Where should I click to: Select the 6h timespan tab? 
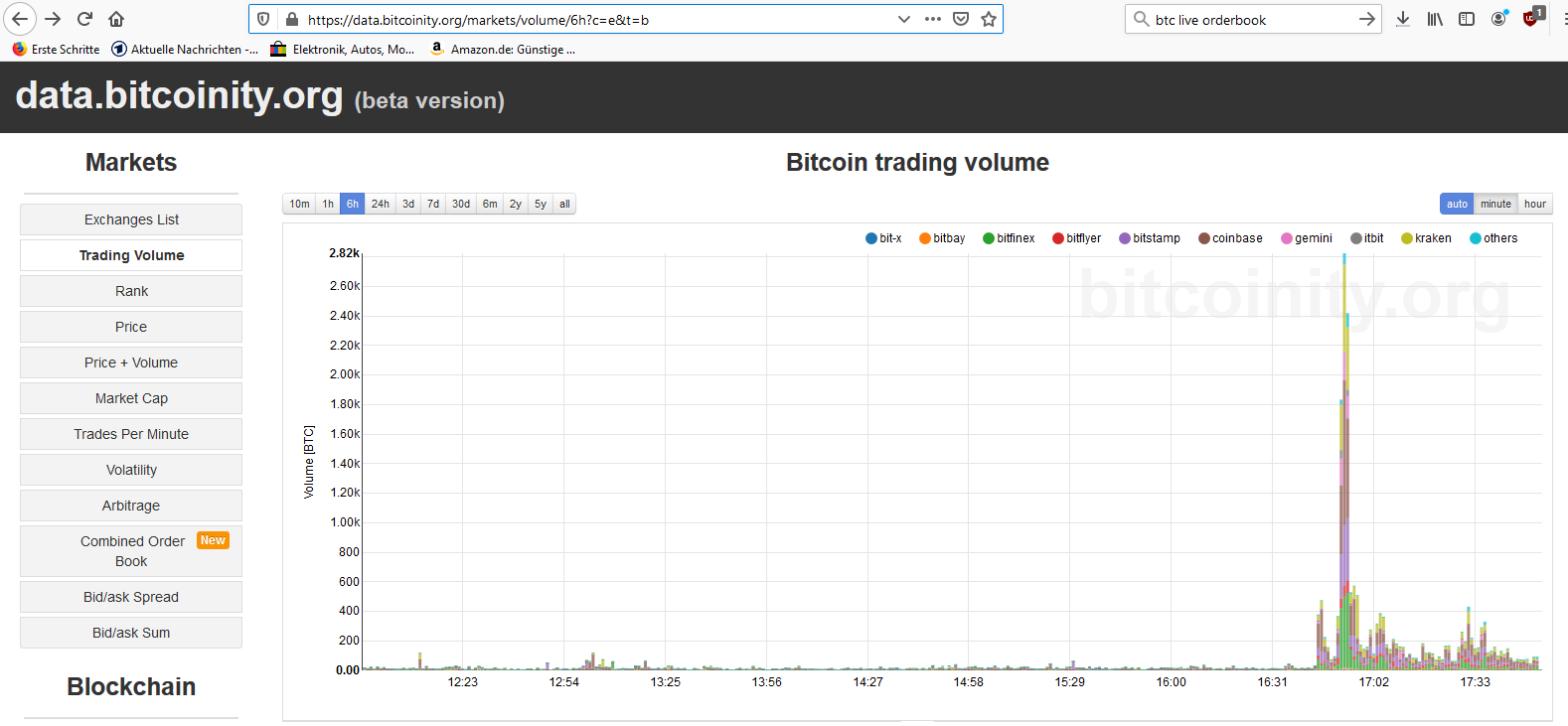tap(353, 204)
